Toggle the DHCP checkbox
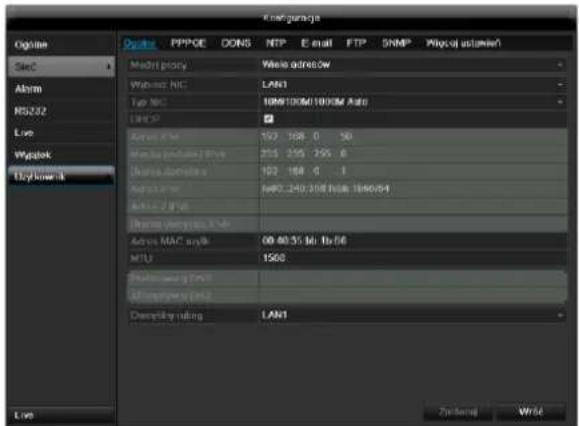The width and height of the screenshot is (579, 426). click(268, 119)
